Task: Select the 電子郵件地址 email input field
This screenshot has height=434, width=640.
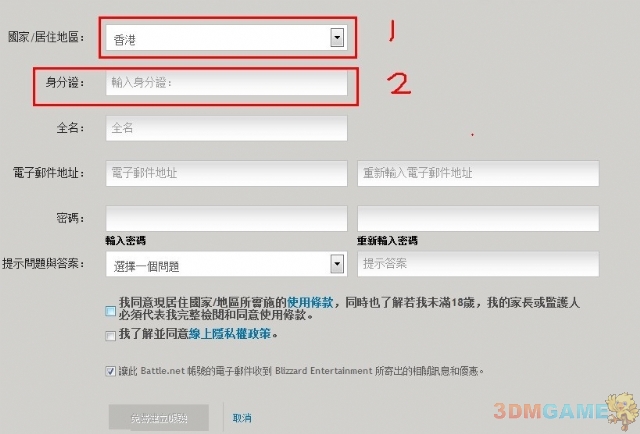Action: coord(227,173)
